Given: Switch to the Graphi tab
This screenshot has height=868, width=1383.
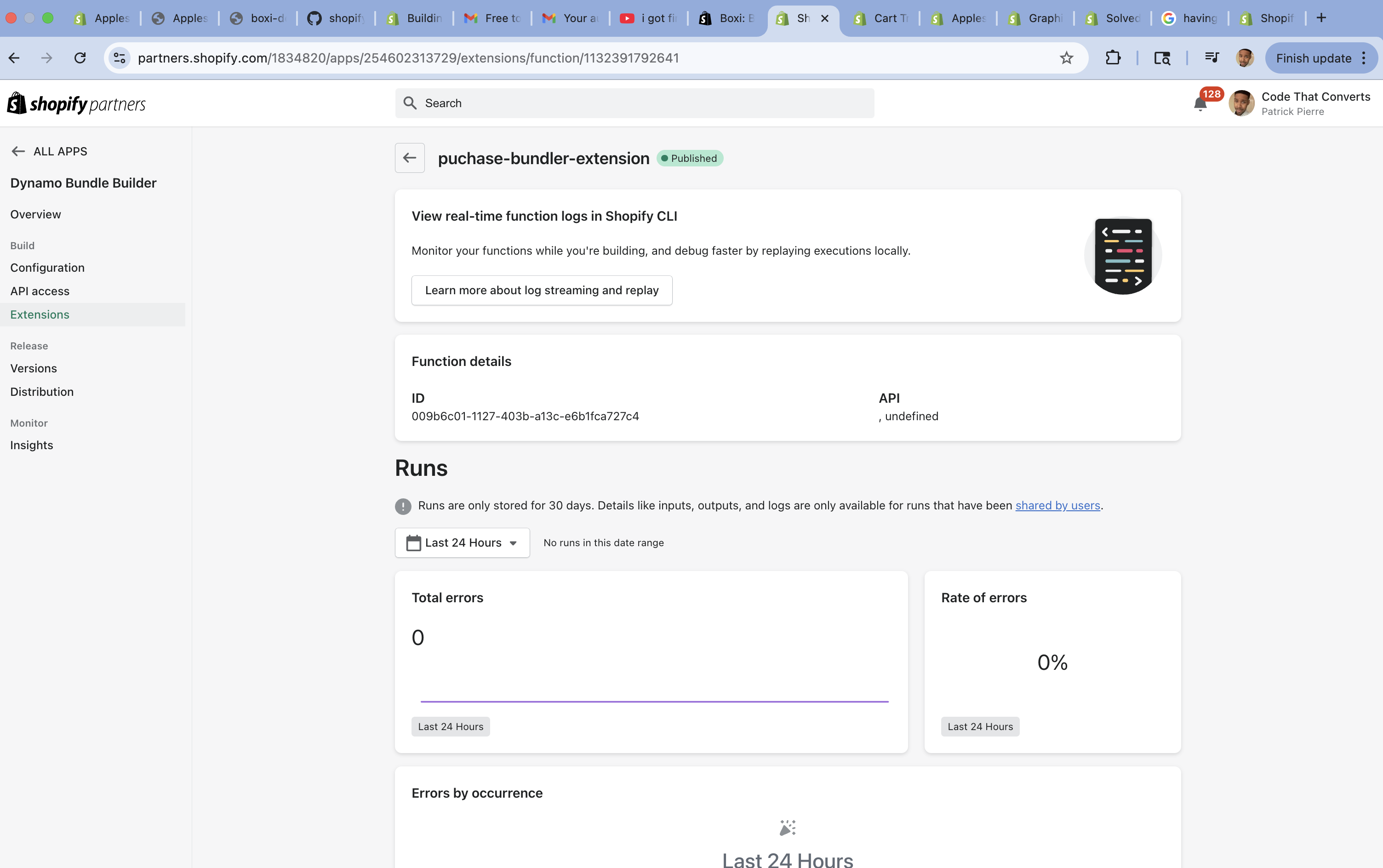Looking at the screenshot, I should [x=1036, y=18].
